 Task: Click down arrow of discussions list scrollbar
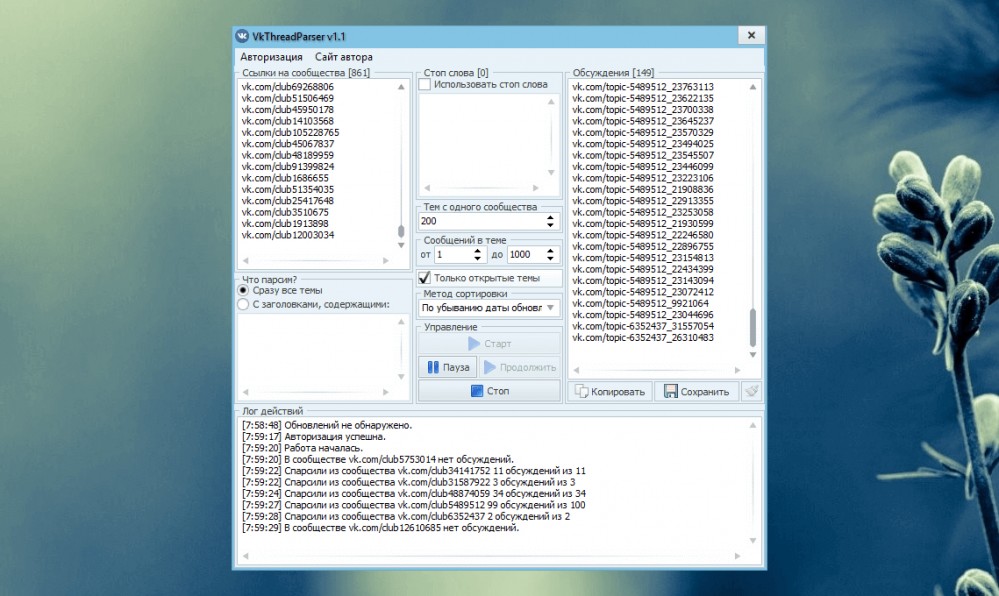[x=752, y=354]
